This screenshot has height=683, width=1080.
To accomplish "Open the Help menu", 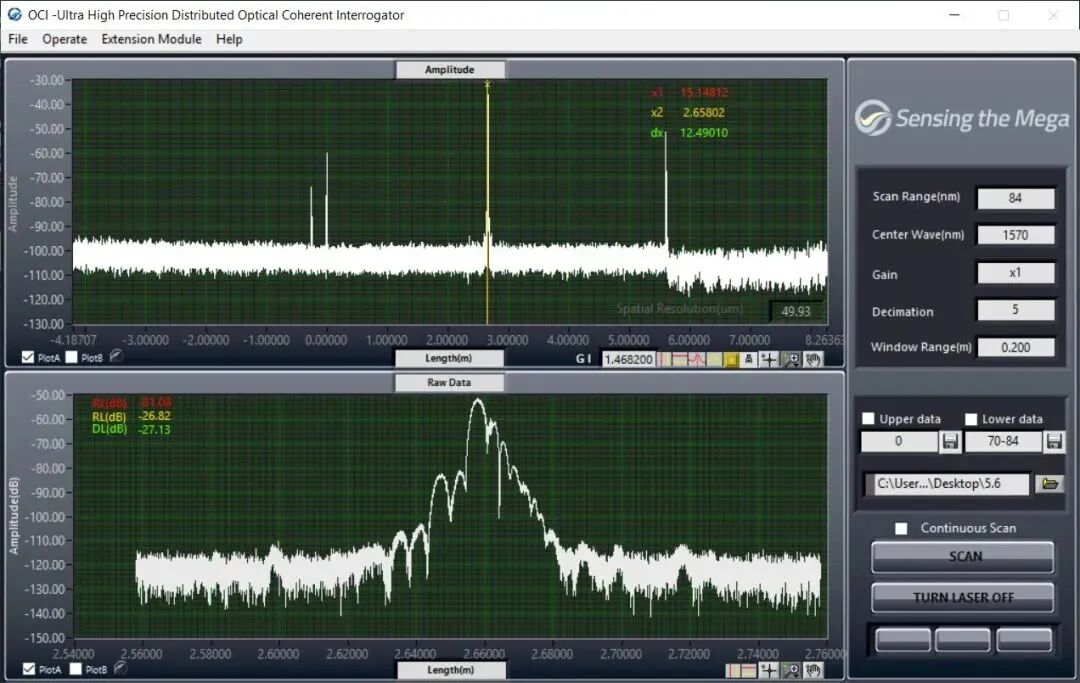I will [229, 39].
